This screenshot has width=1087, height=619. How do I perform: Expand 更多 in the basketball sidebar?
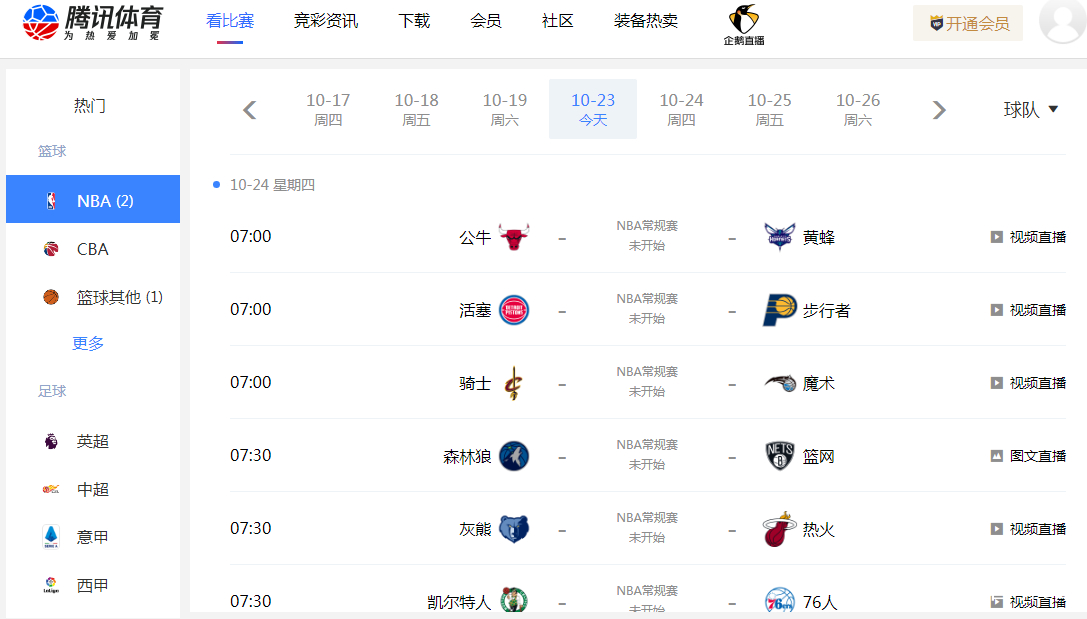tap(88, 344)
